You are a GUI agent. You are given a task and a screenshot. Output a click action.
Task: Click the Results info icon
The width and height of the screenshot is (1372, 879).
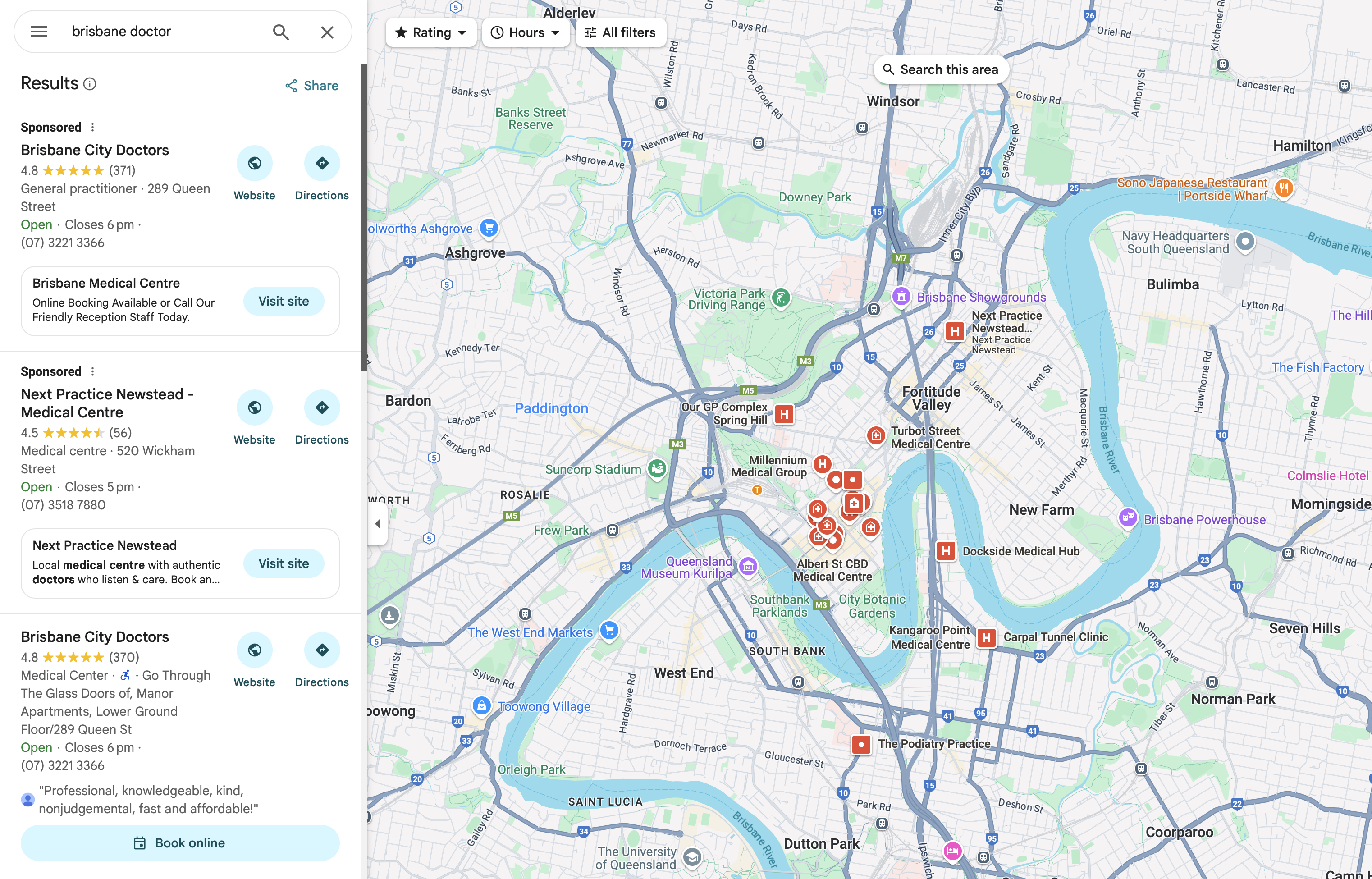(x=90, y=84)
